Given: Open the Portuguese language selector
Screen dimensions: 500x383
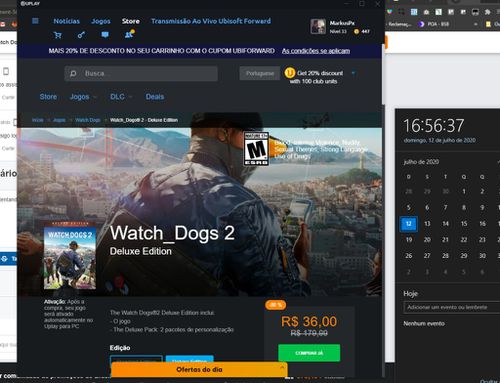Looking at the screenshot, I should tap(260, 73).
